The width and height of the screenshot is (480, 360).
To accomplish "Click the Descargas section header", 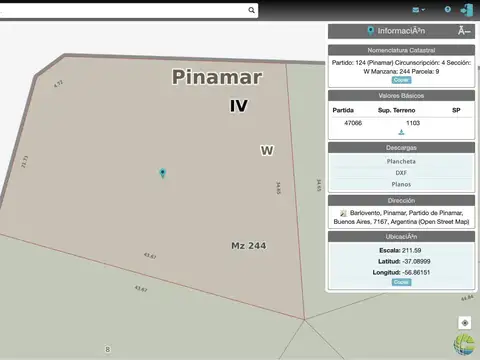I will 401,148.
